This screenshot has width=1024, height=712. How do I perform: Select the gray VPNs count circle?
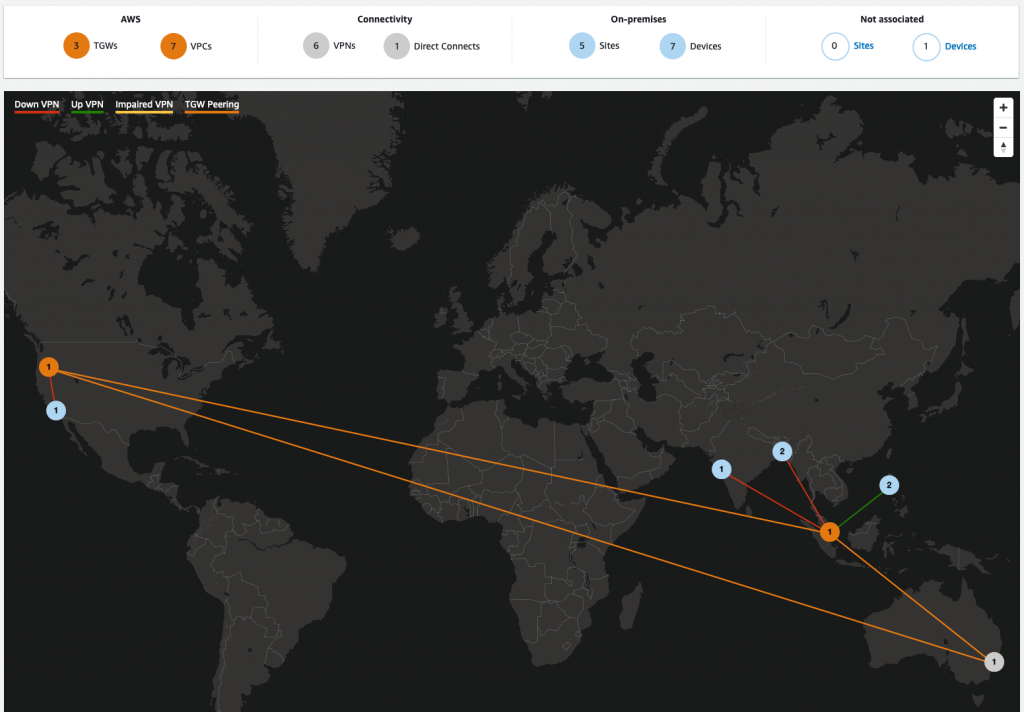pyautogui.click(x=316, y=46)
